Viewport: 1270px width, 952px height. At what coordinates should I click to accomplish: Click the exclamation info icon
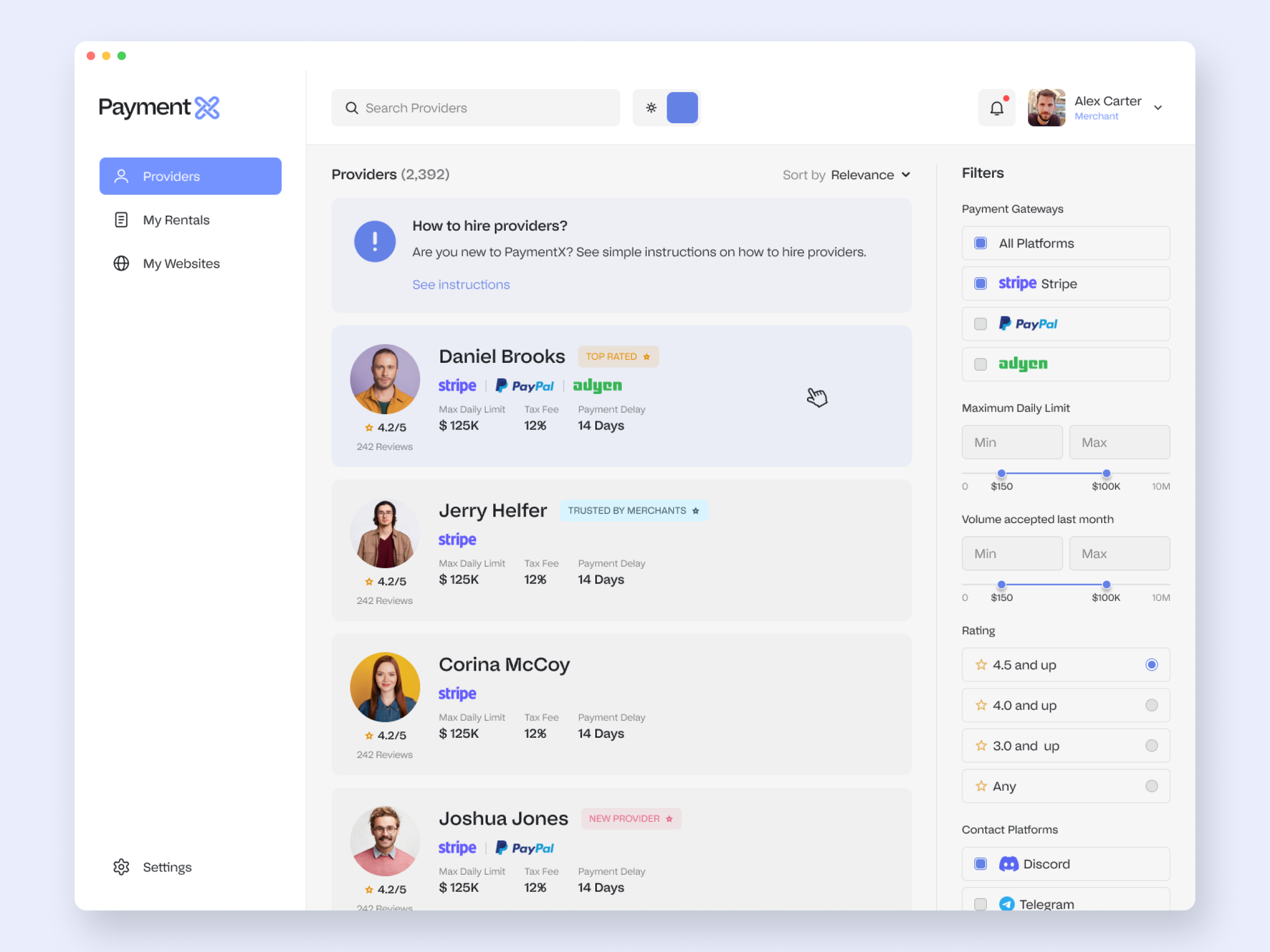tap(375, 242)
